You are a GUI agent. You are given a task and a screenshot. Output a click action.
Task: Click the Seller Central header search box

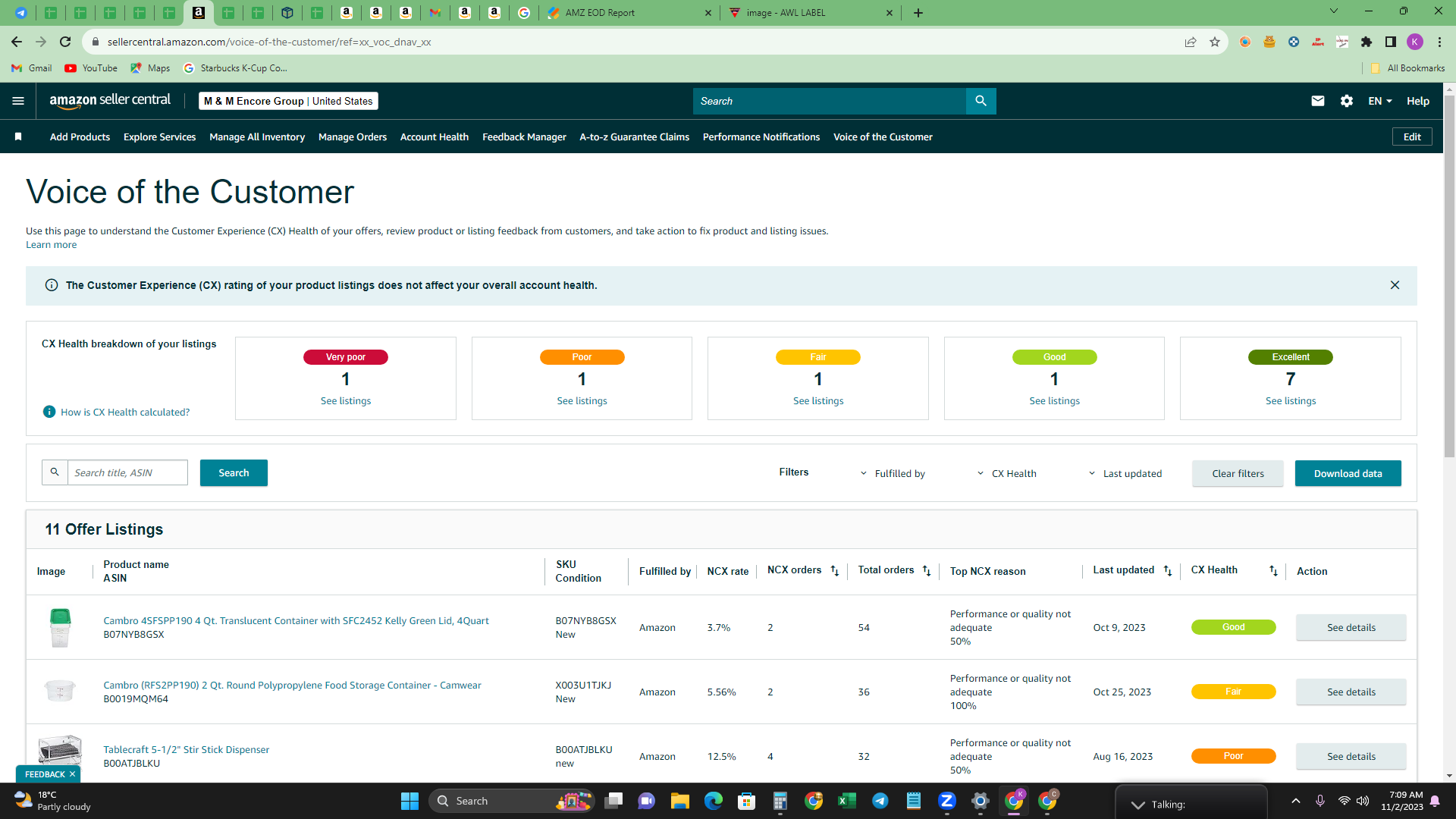[830, 101]
